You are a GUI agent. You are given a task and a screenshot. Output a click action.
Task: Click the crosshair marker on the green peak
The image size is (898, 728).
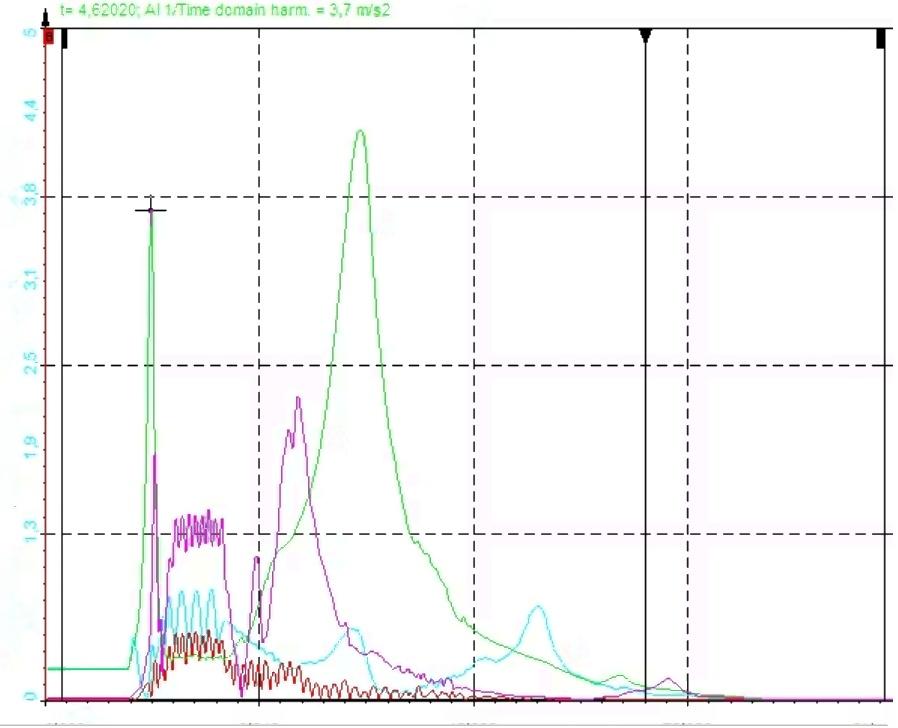[151, 210]
